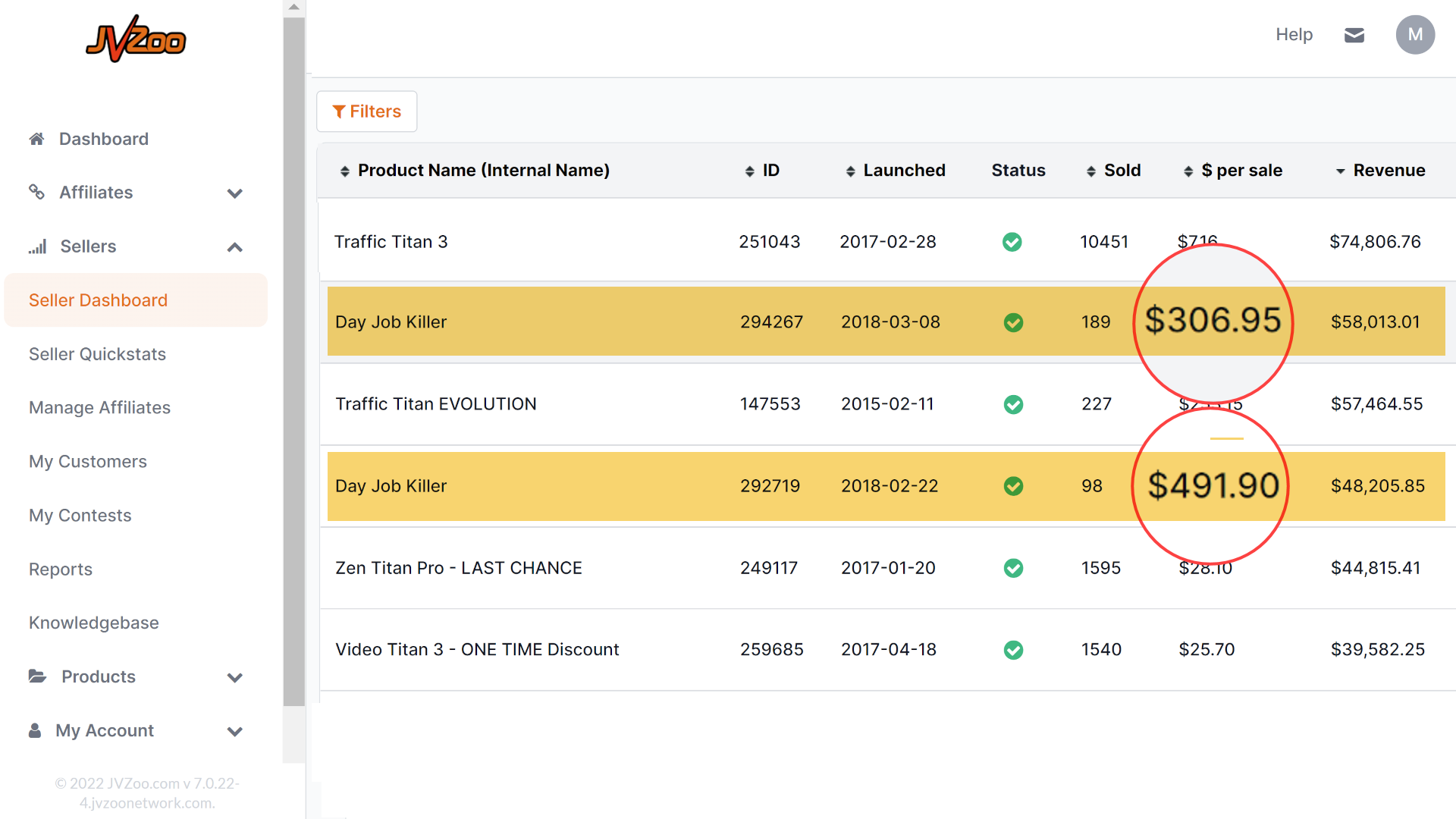Toggle Revenue column sort arrow

click(1341, 171)
